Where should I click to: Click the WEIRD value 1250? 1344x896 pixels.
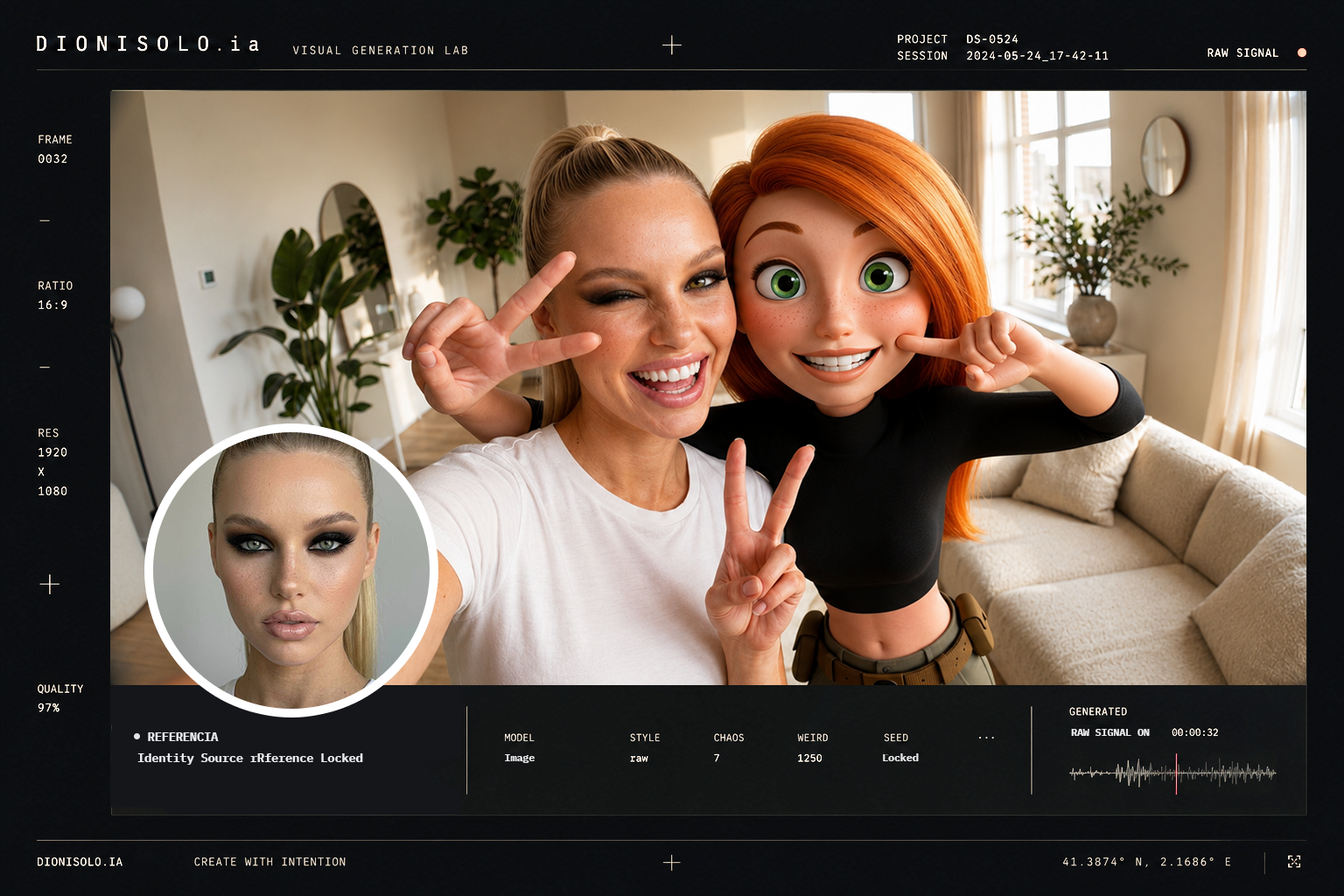[809, 758]
